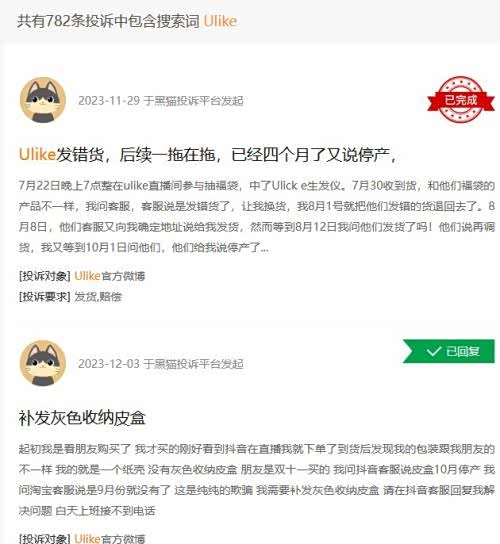Viewport: 500px width, 544px height.
Task: Click the first complaint's cat avatar
Action: (43, 100)
